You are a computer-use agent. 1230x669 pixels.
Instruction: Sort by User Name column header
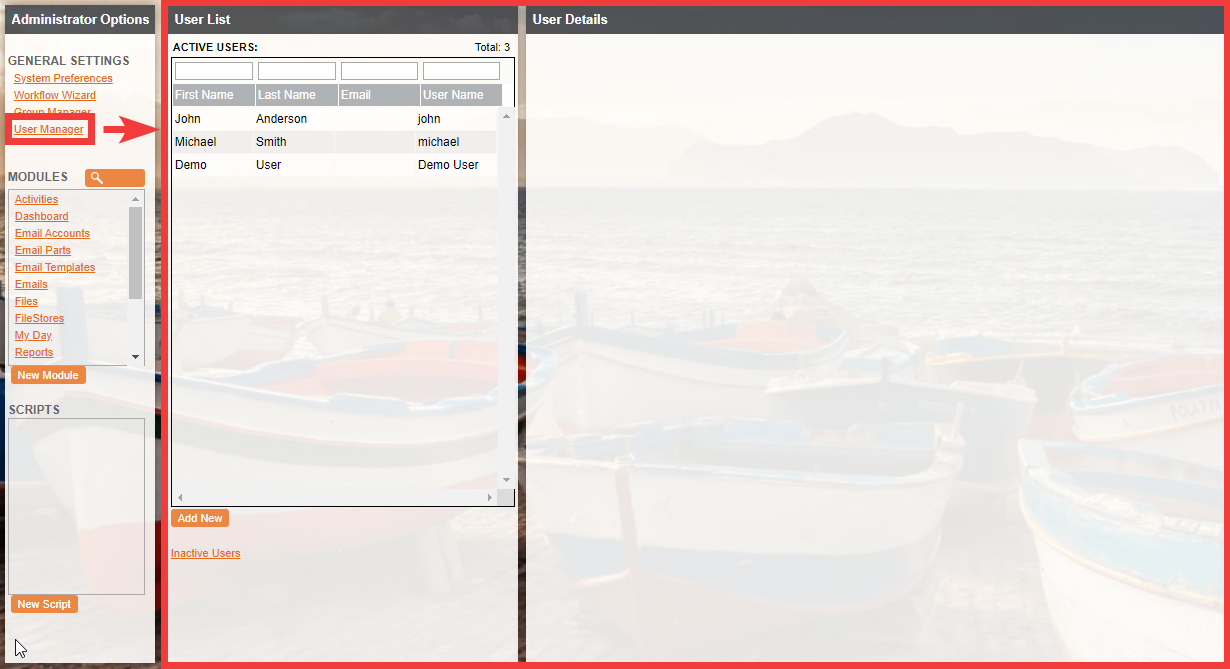click(461, 95)
